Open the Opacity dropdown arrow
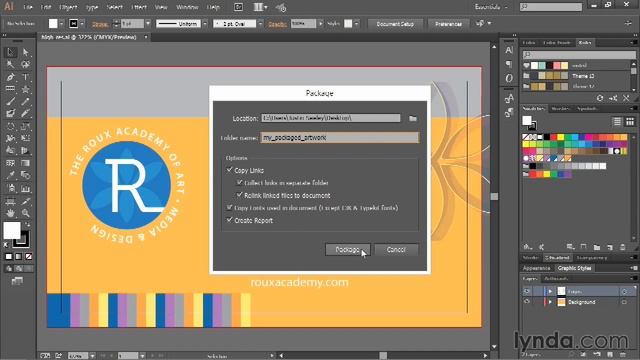 [320, 24]
